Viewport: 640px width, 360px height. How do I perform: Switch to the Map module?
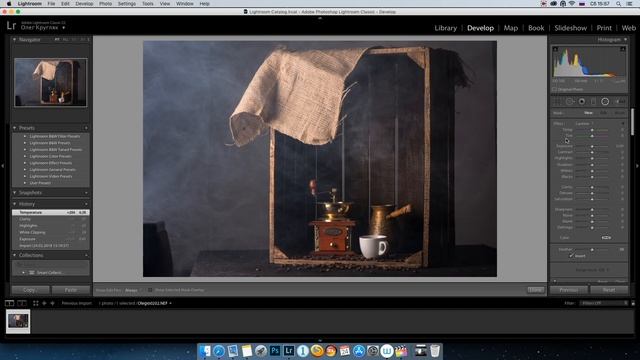pos(511,28)
